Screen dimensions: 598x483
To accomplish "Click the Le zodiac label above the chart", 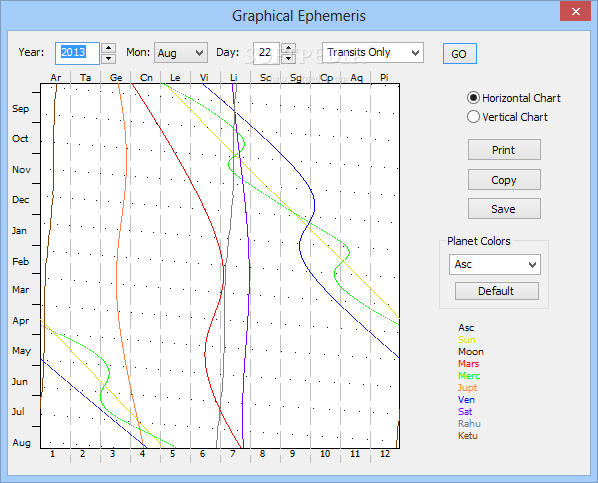I will (175, 77).
